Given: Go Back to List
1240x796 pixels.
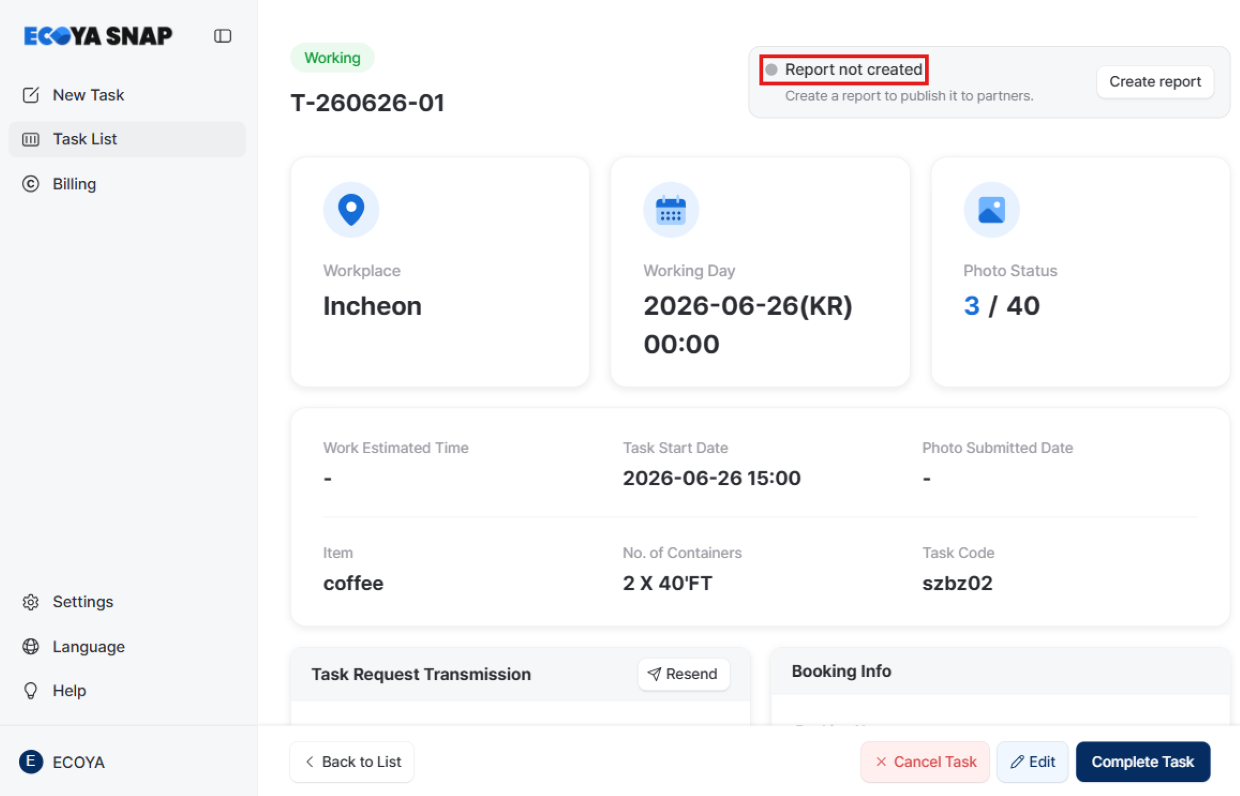Looking at the screenshot, I should [x=352, y=762].
